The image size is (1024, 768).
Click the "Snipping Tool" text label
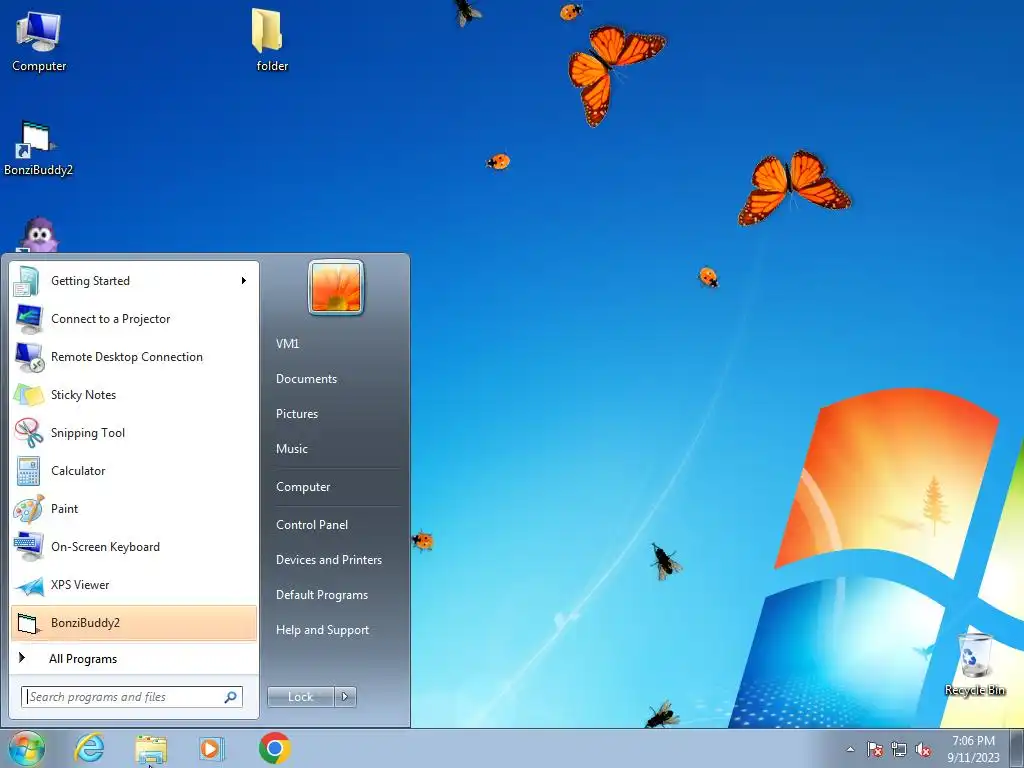pos(88,433)
